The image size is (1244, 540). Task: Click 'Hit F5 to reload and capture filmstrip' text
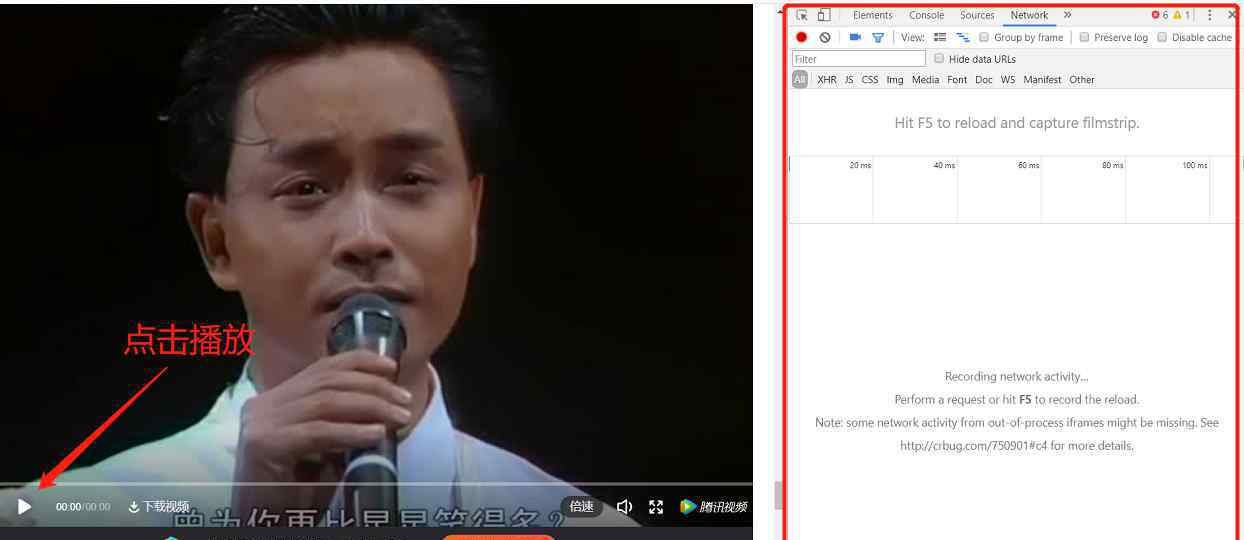[1017, 123]
